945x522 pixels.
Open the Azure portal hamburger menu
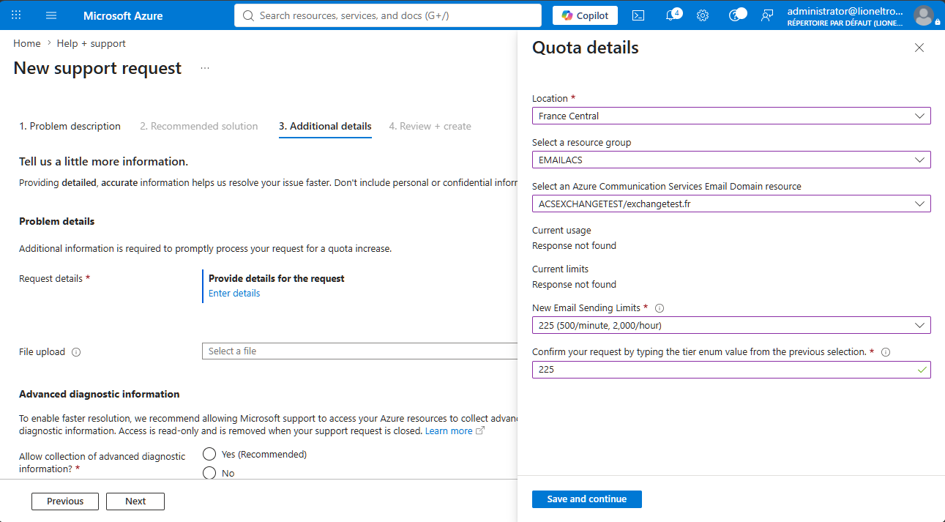click(x=51, y=16)
